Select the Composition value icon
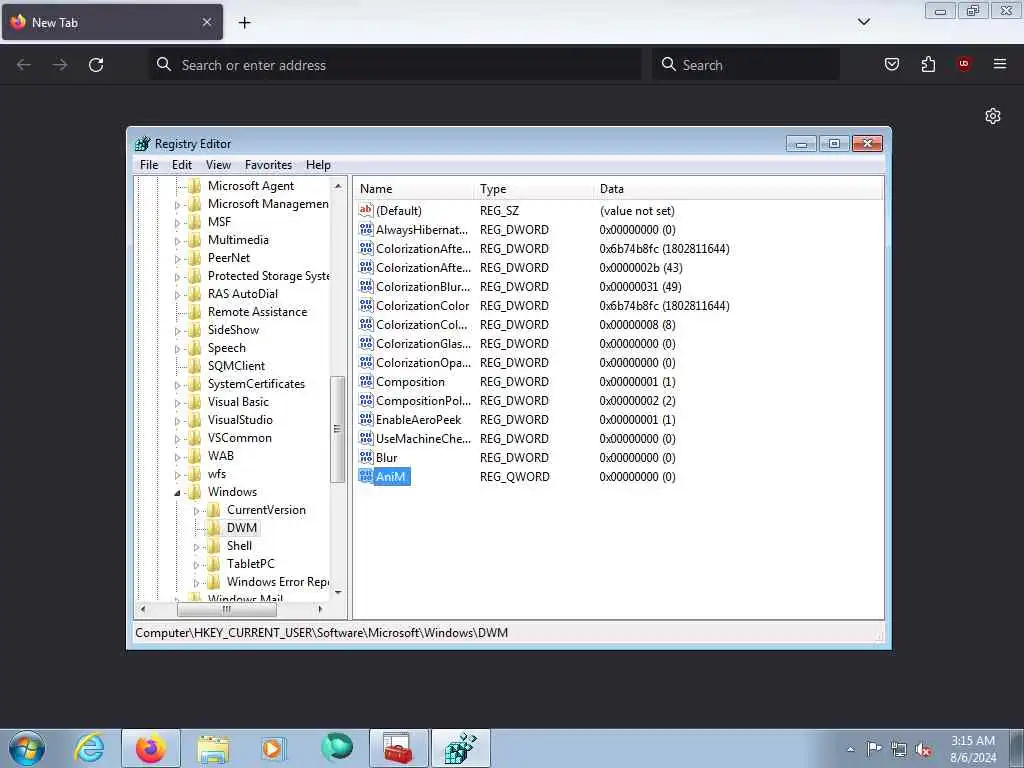The width and height of the screenshot is (1024, 768). 366,381
